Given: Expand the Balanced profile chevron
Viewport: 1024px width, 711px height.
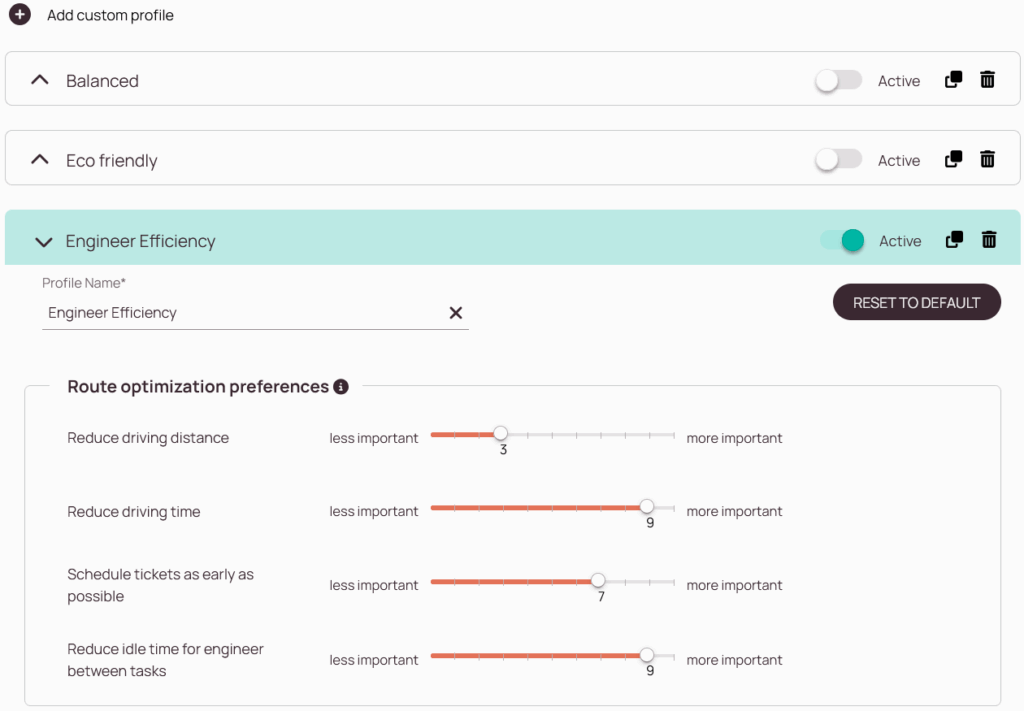Looking at the screenshot, I should 40,80.
